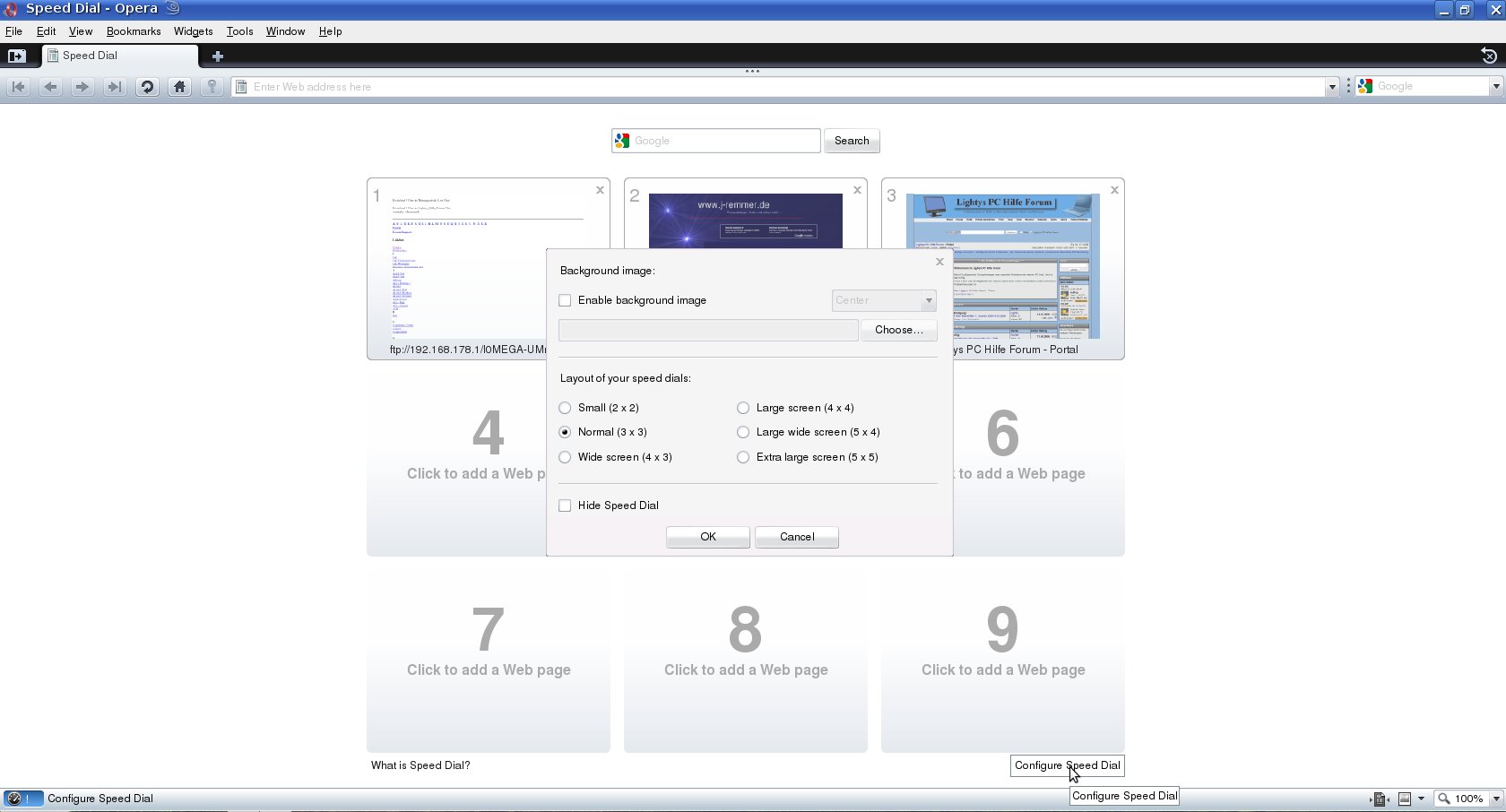Image resolution: width=1506 pixels, height=812 pixels.
Task: Open the Edit menu
Action: coord(46,31)
